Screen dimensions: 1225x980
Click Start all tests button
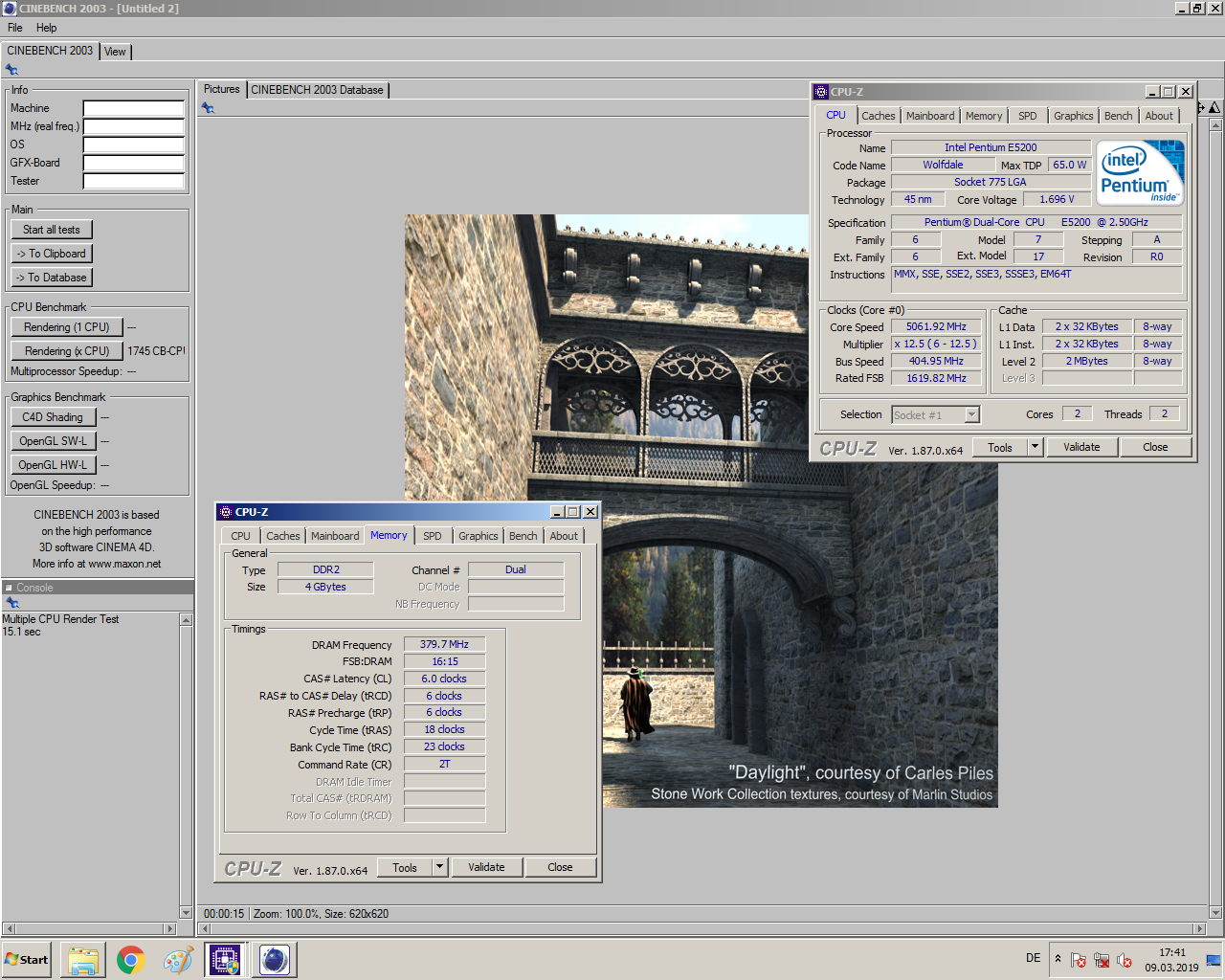52,230
